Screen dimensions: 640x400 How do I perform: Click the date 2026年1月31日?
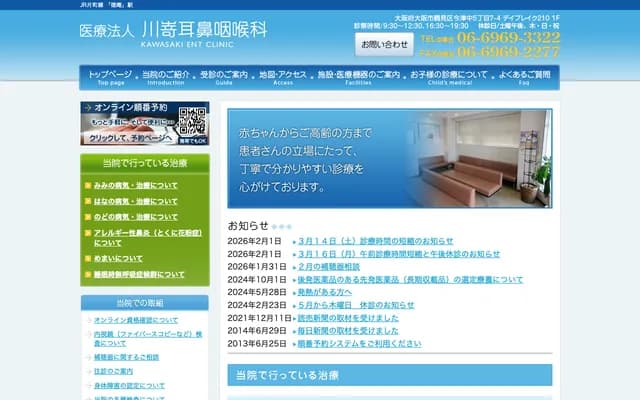(x=257, y=267)
